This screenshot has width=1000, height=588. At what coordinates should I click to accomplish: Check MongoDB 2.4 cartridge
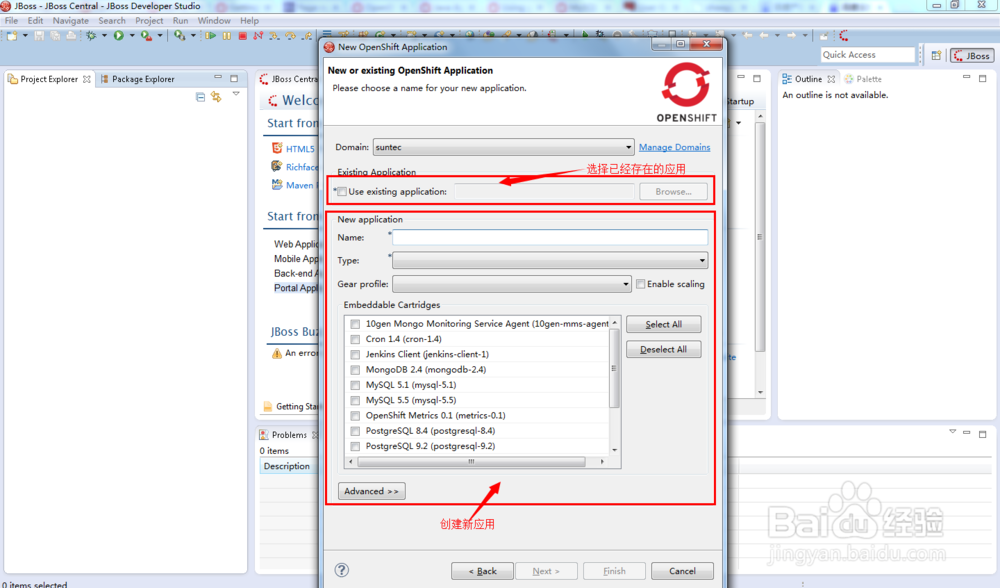[x=355, y=370]
